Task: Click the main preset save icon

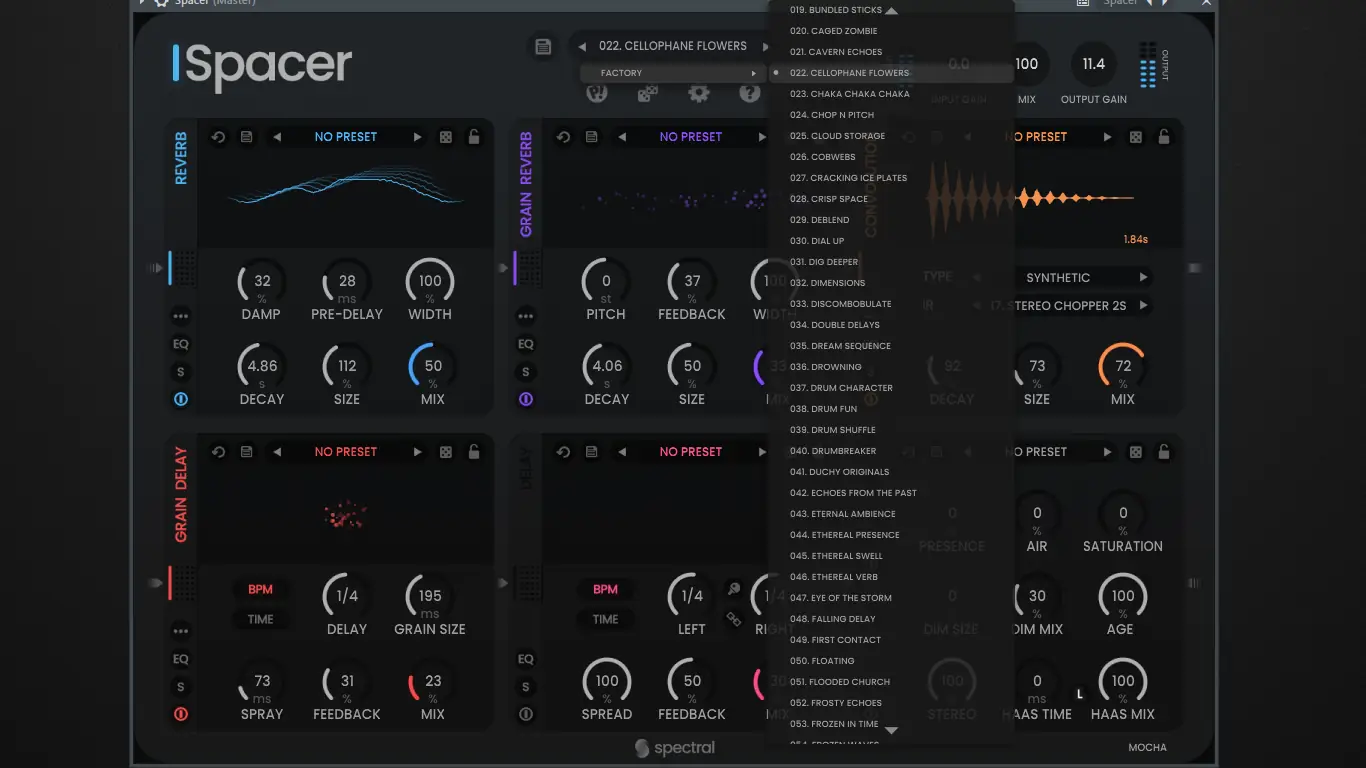Action: pos(543,46)
